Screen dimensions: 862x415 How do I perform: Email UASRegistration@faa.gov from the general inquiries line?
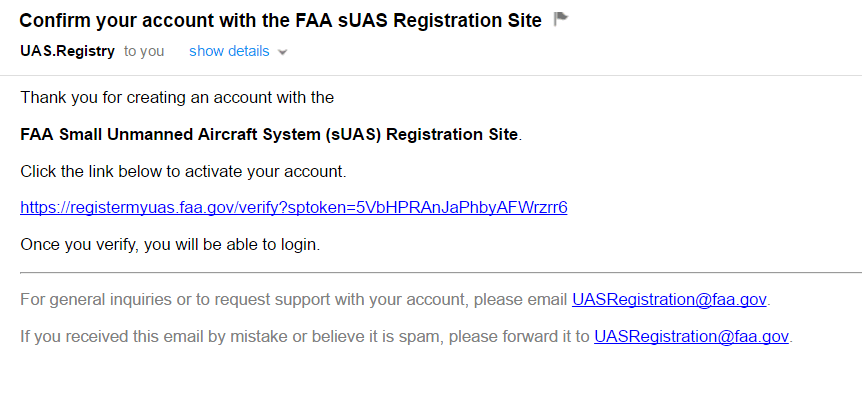(x=669, y=300)
